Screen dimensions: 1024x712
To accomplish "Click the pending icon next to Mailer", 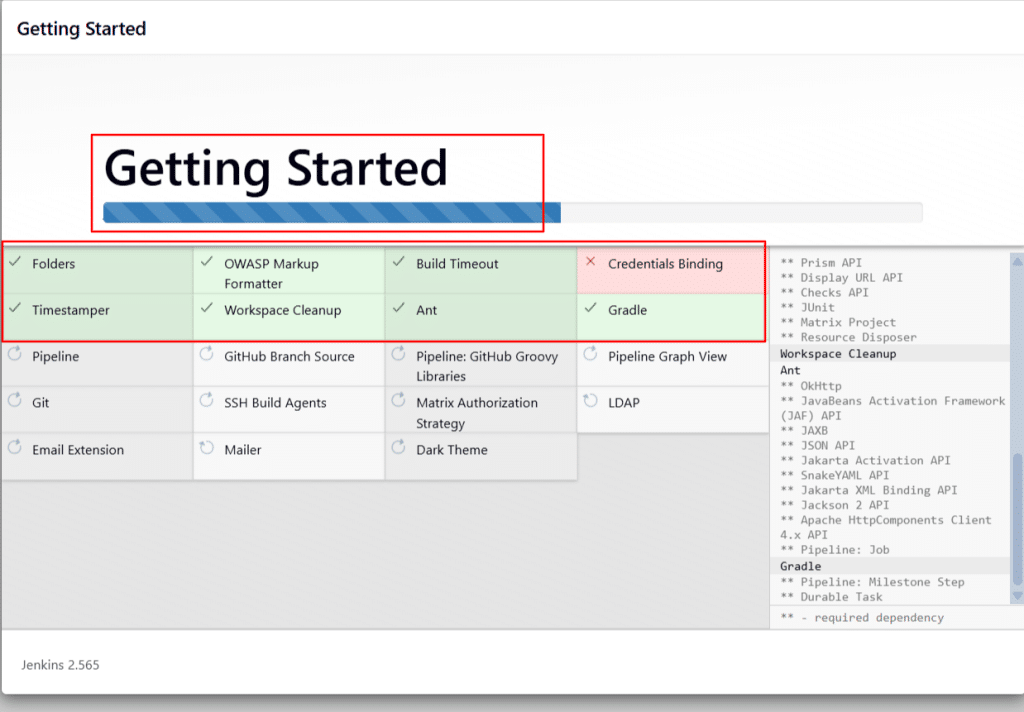I will coord(207,447).
